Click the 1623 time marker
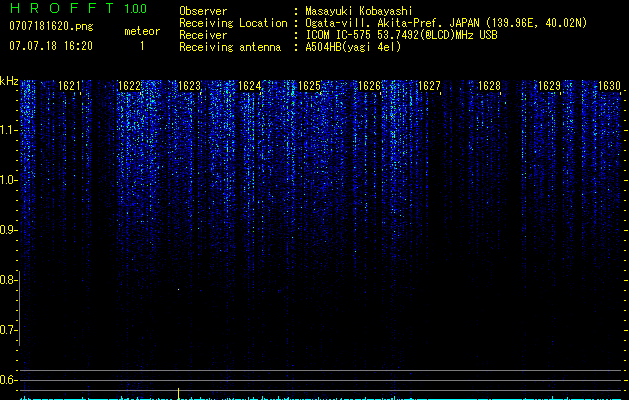 coord(189,85)
